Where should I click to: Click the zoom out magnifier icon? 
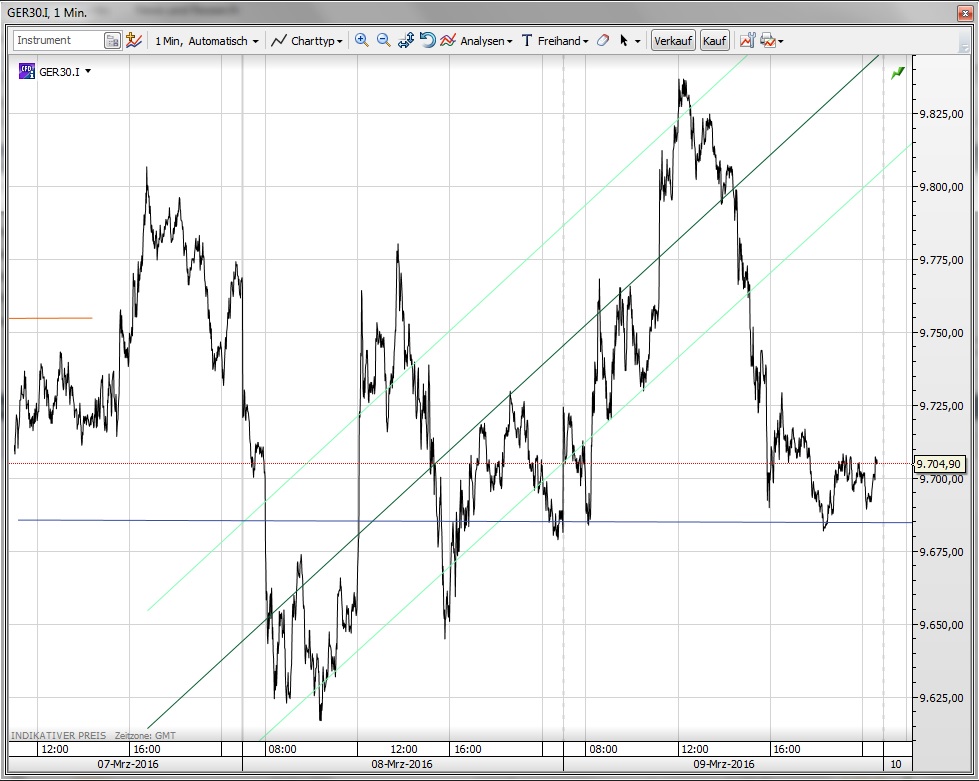pyautogui.click(x=383, y=41)
